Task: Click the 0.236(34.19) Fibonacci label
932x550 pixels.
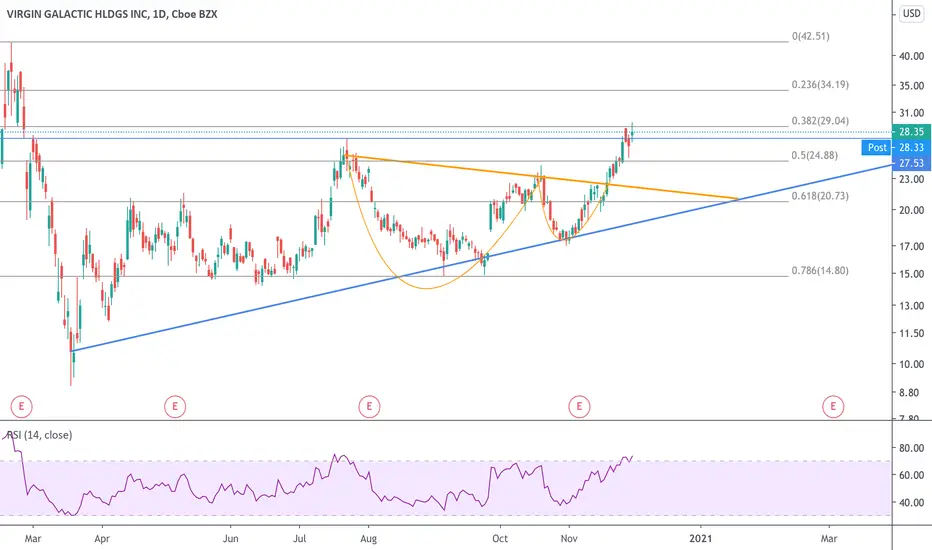Action: pos(820,84)
